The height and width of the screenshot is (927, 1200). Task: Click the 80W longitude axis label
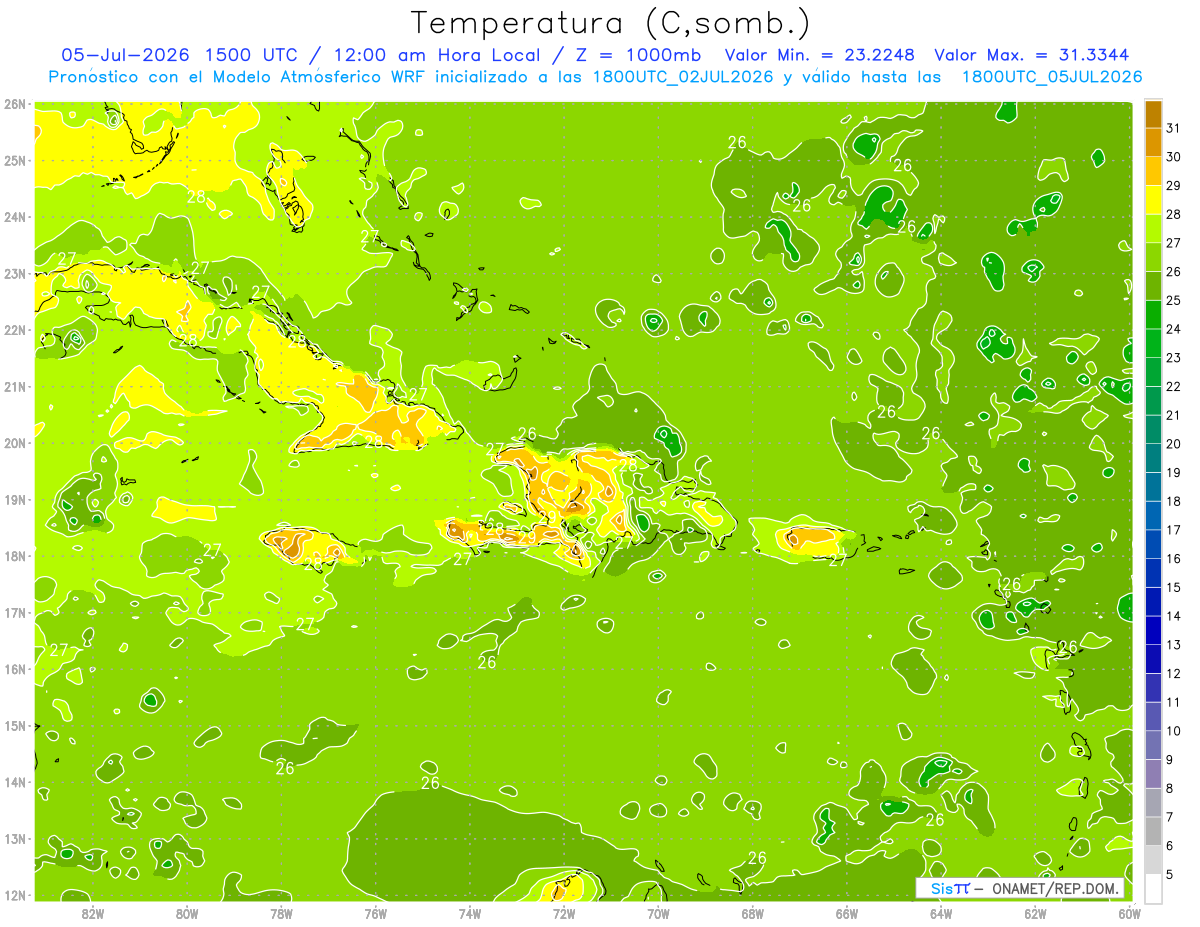187,913
